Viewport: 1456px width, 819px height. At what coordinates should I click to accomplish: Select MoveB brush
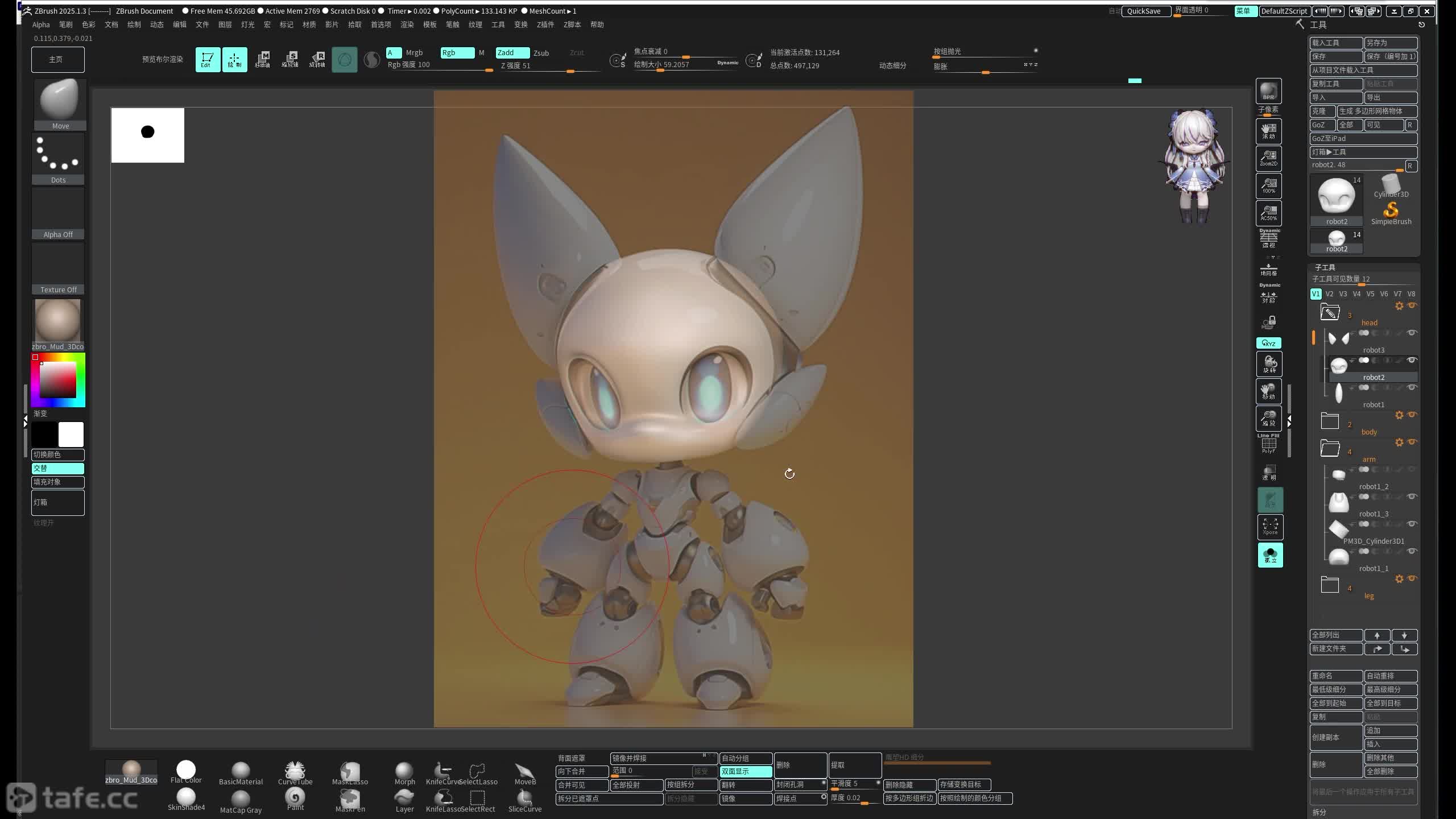point(525,773)
